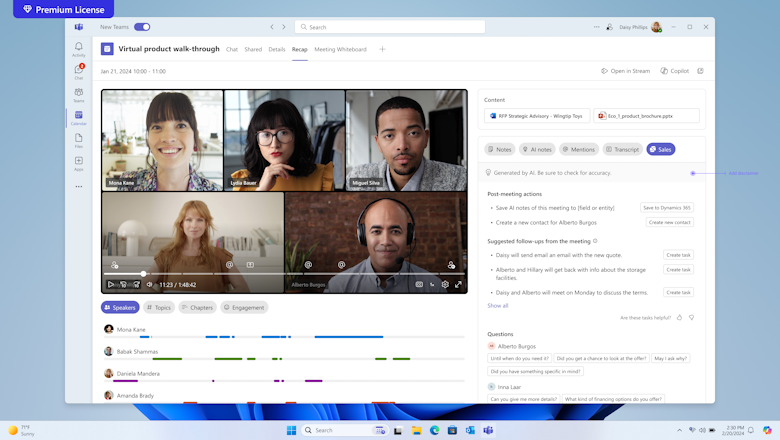Open the more options ellipsis menu
Image resolution: width=780 pixels, height=440 pixels.
pos(595,27)
